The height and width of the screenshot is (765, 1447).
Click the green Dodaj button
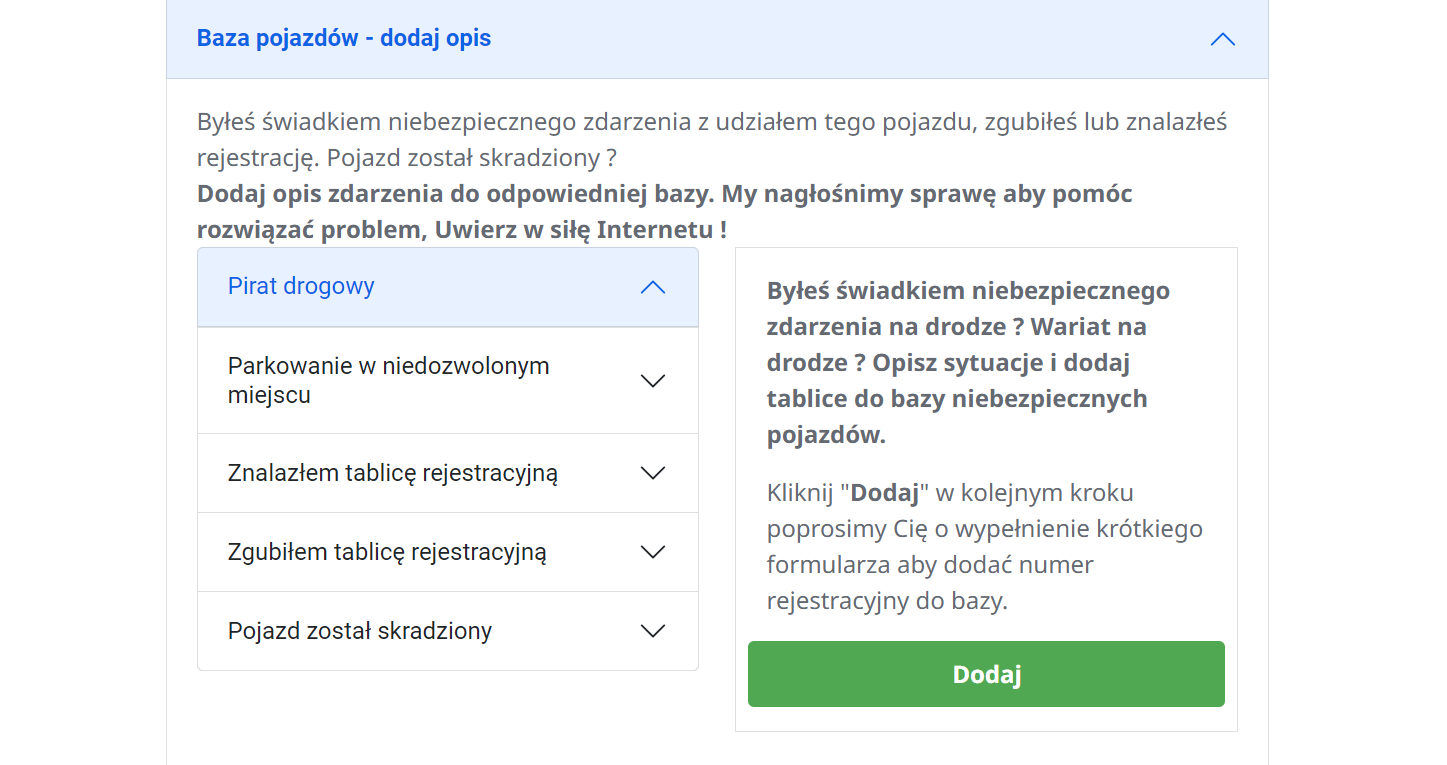[985, 674]
